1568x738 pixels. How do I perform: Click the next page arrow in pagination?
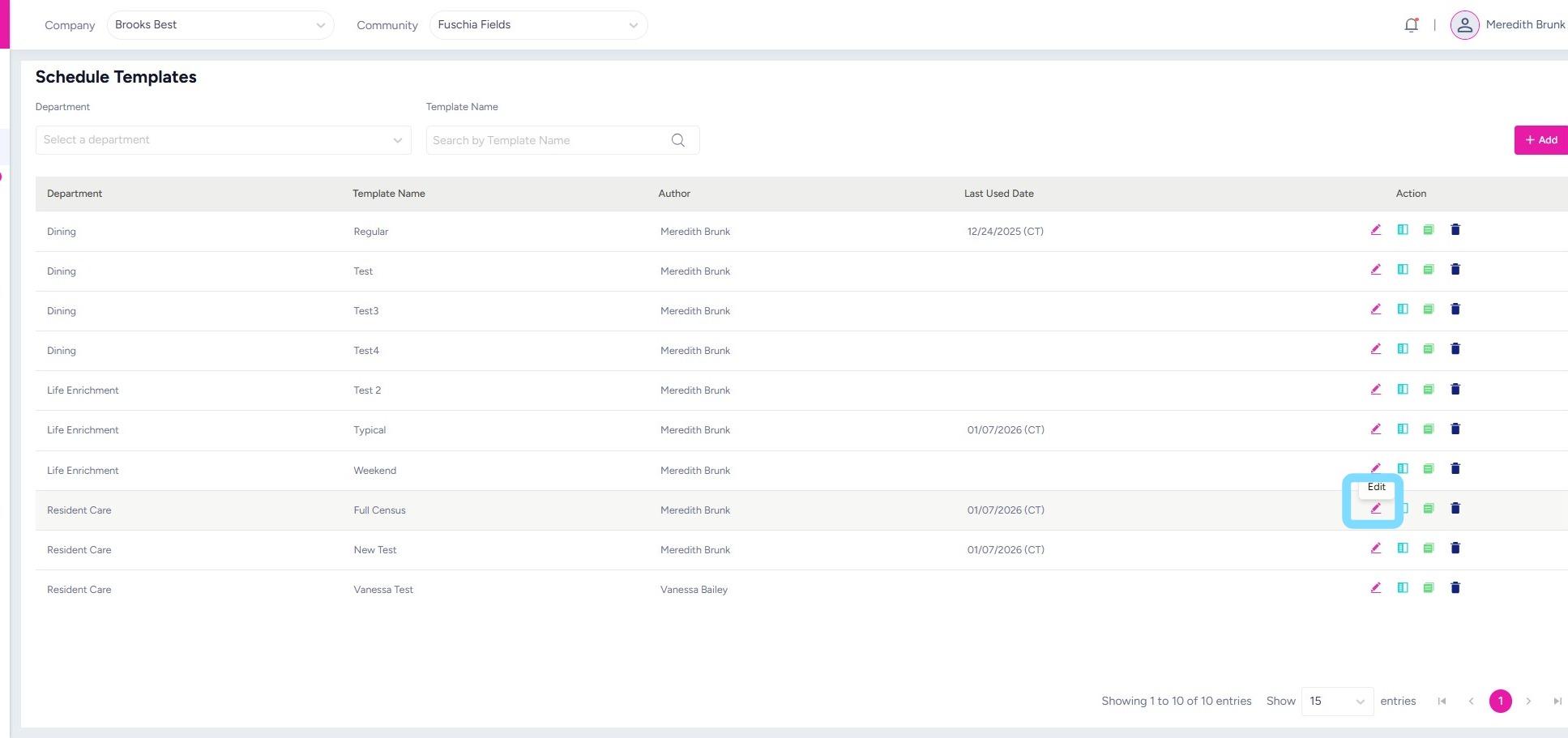coord(1528,702)
